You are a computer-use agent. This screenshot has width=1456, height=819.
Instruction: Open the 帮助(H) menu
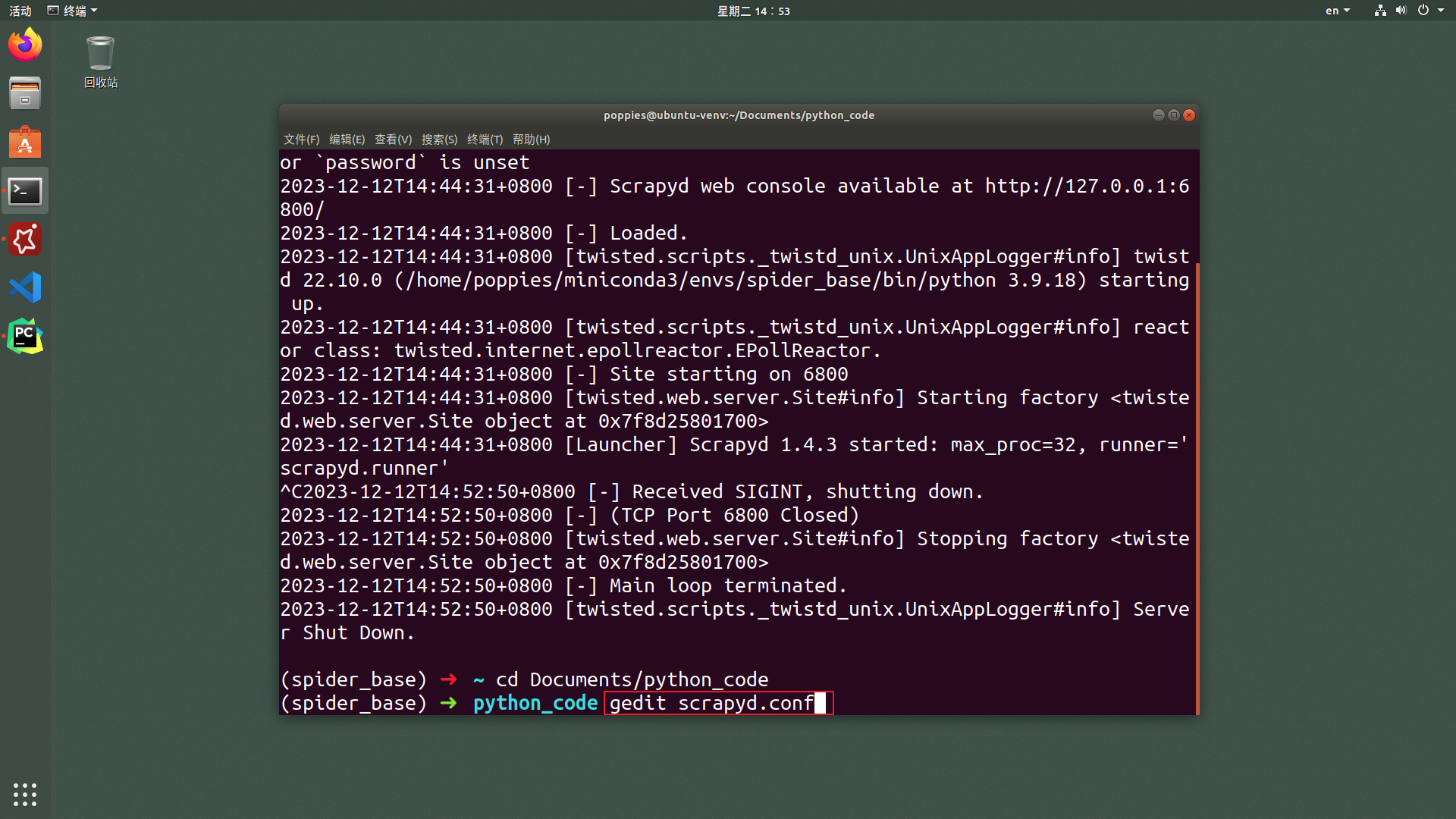pos(531,140)
